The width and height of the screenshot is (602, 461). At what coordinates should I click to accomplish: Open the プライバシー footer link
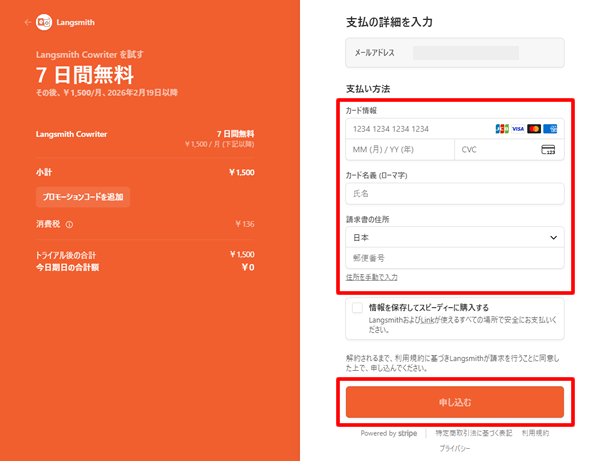coord(455,448)
